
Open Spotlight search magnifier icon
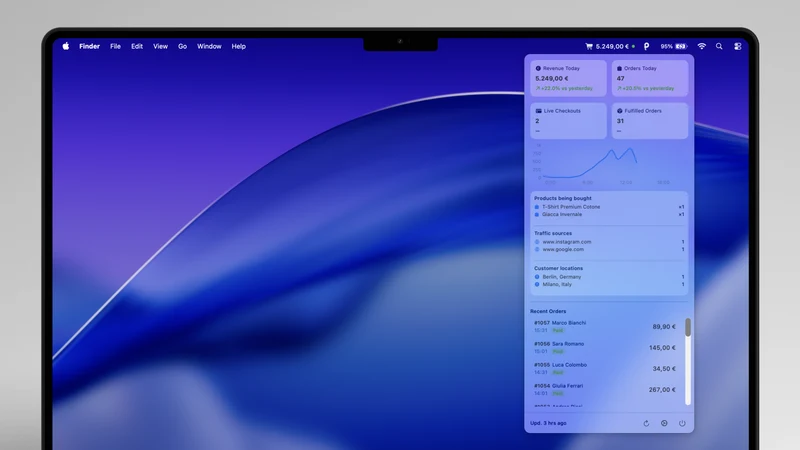[719, 46]
